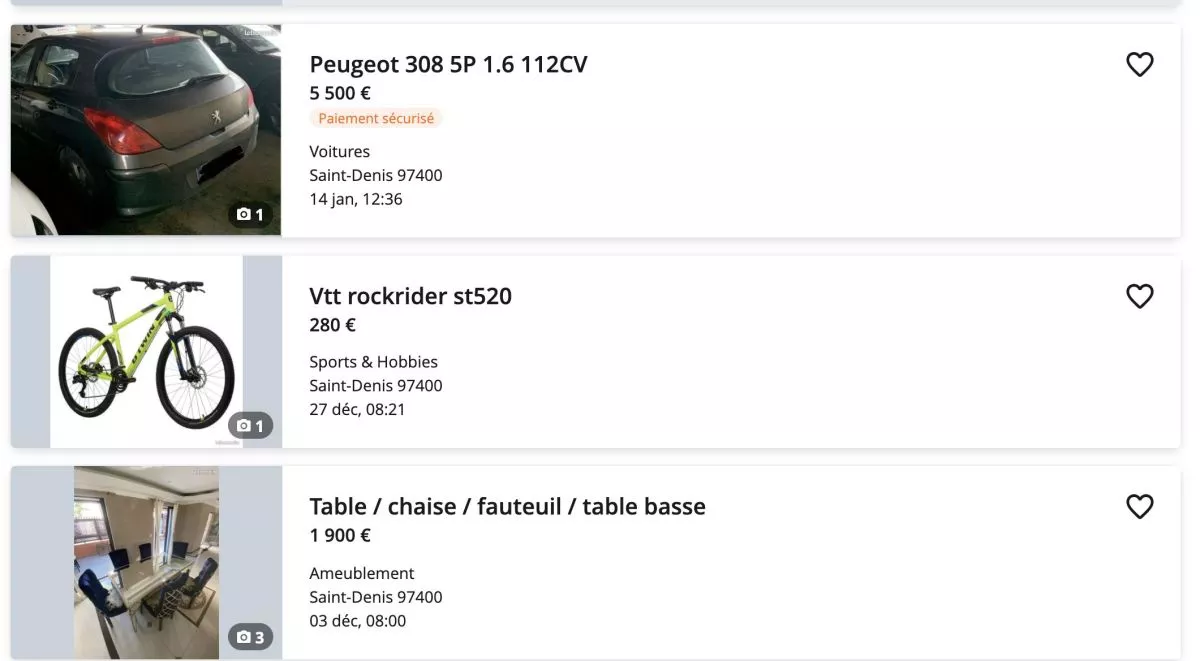
Task: Click the 280 € price
Action: pyautogui.click(x=333, y=325)
